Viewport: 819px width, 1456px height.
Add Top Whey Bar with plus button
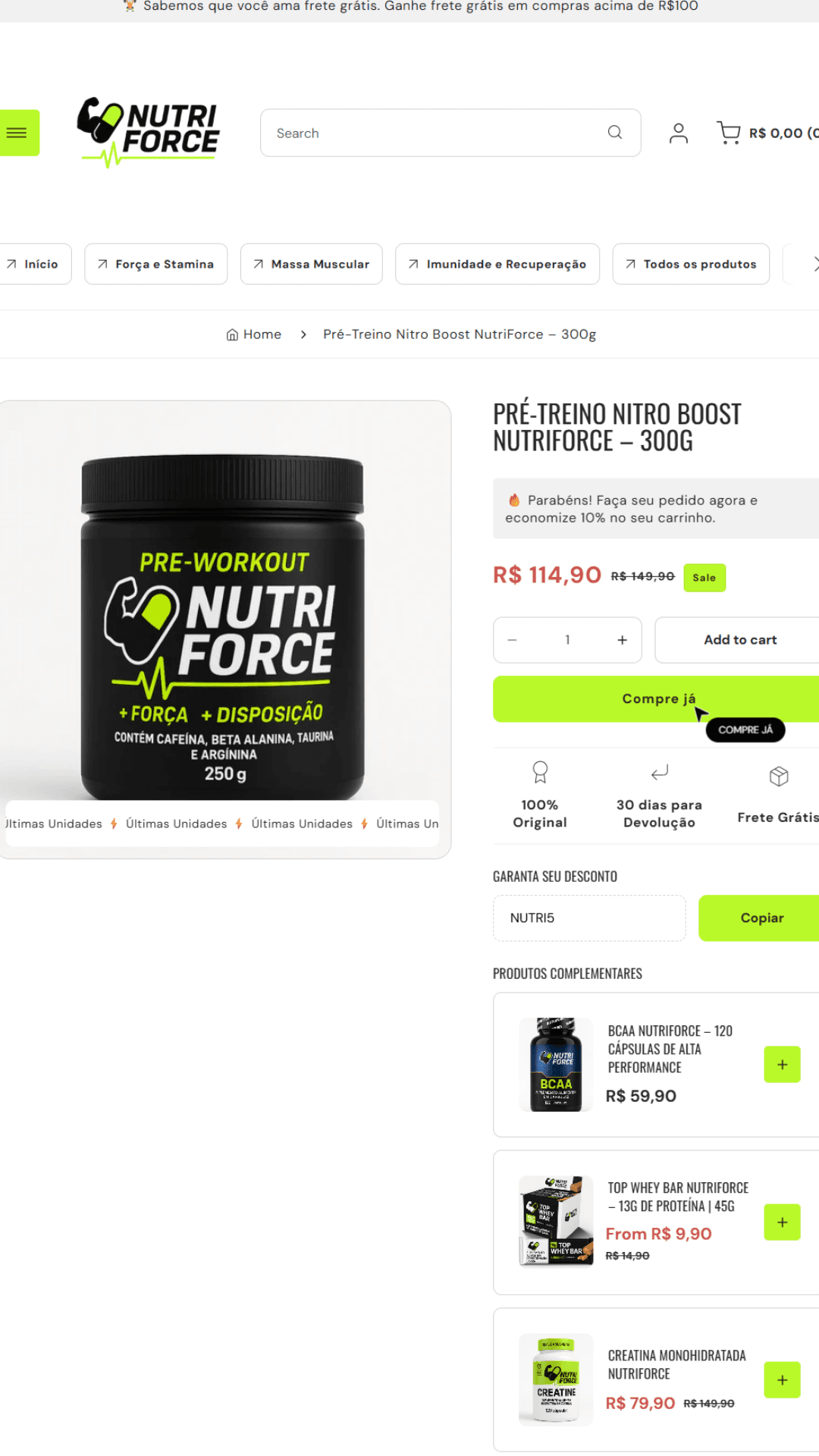[x=782, y=1222]
